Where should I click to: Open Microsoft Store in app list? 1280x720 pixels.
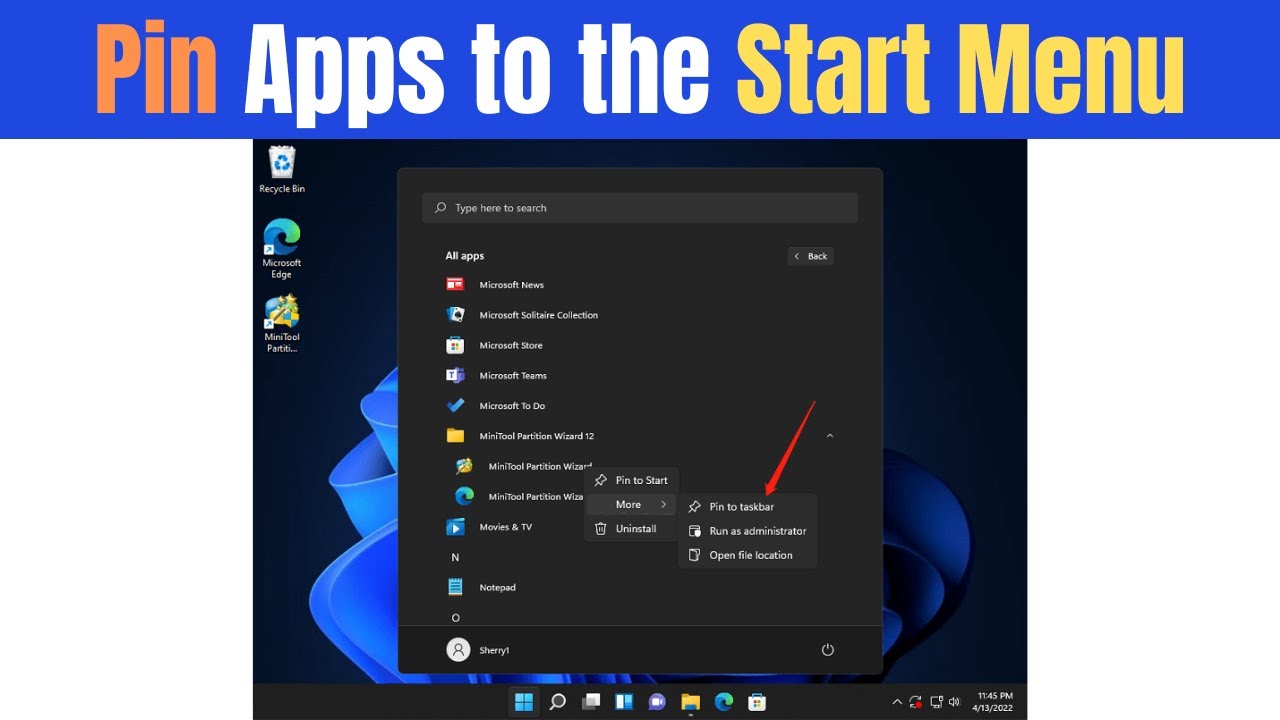pyautogui.click(x=494, y=345)
